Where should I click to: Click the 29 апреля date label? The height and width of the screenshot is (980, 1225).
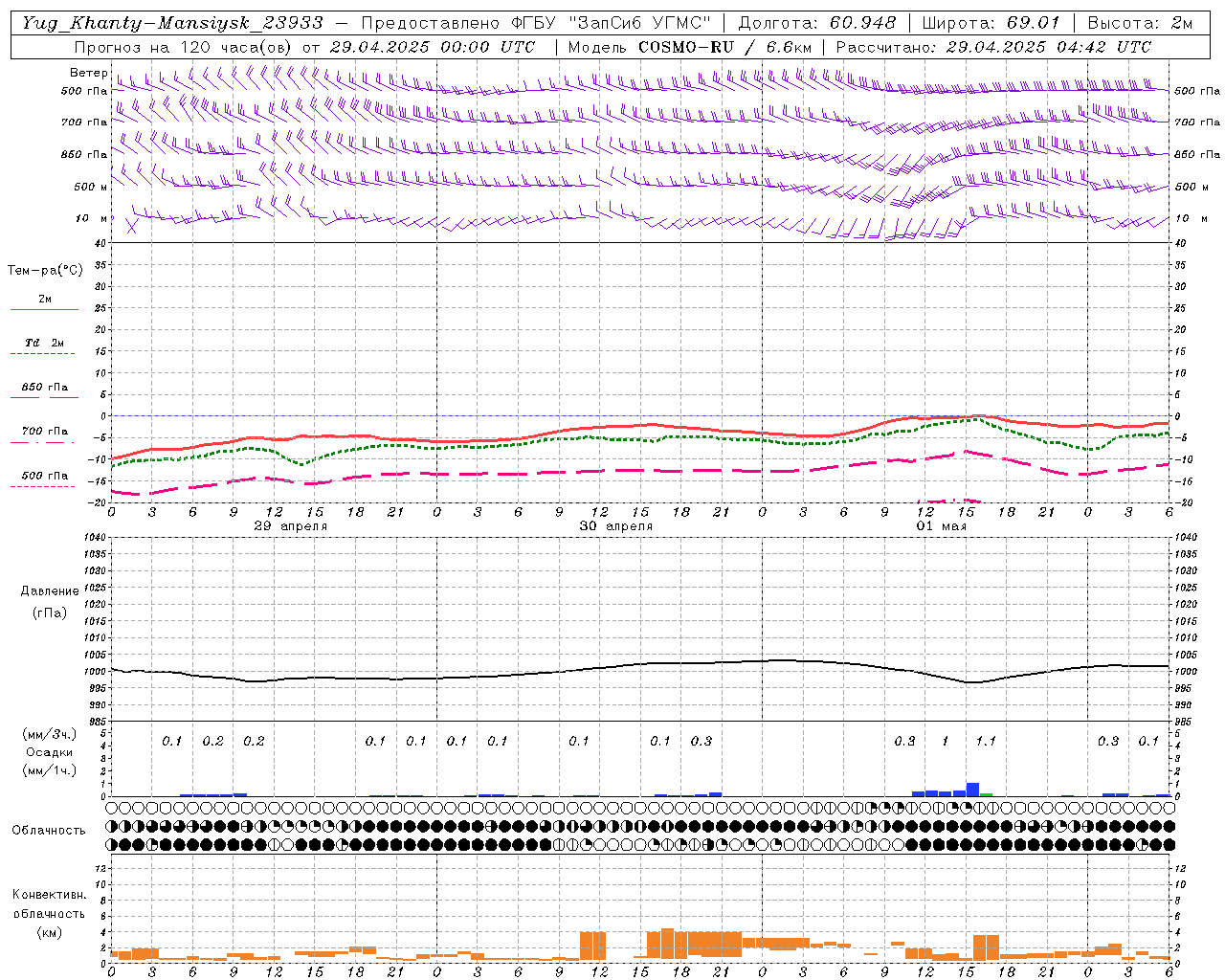coord(290,526)
